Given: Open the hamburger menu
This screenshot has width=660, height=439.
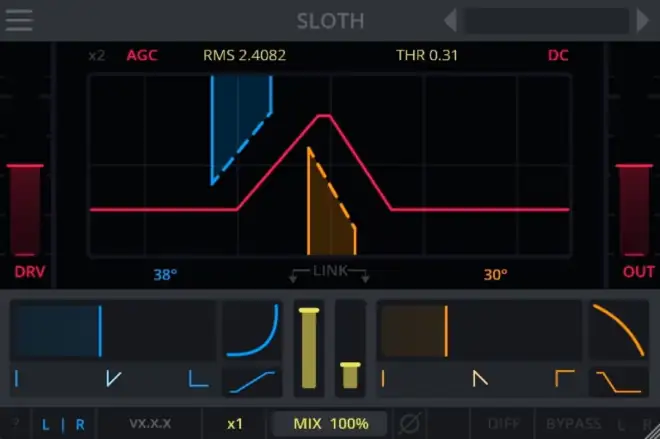Looking at the screenshot, I should coord(19,20).
